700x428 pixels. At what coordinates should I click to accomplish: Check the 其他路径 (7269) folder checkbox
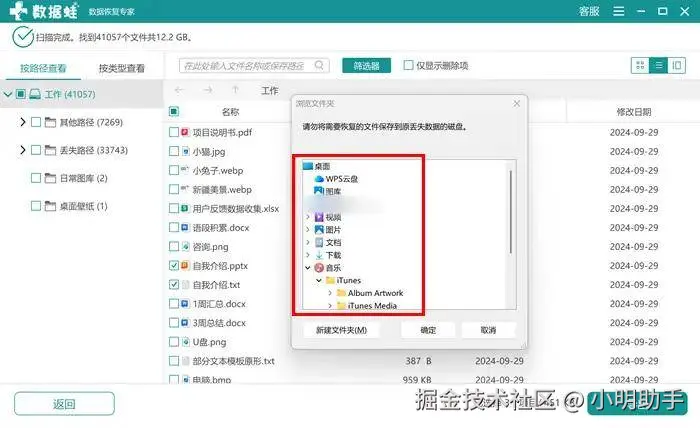click(x=36, y=122)
